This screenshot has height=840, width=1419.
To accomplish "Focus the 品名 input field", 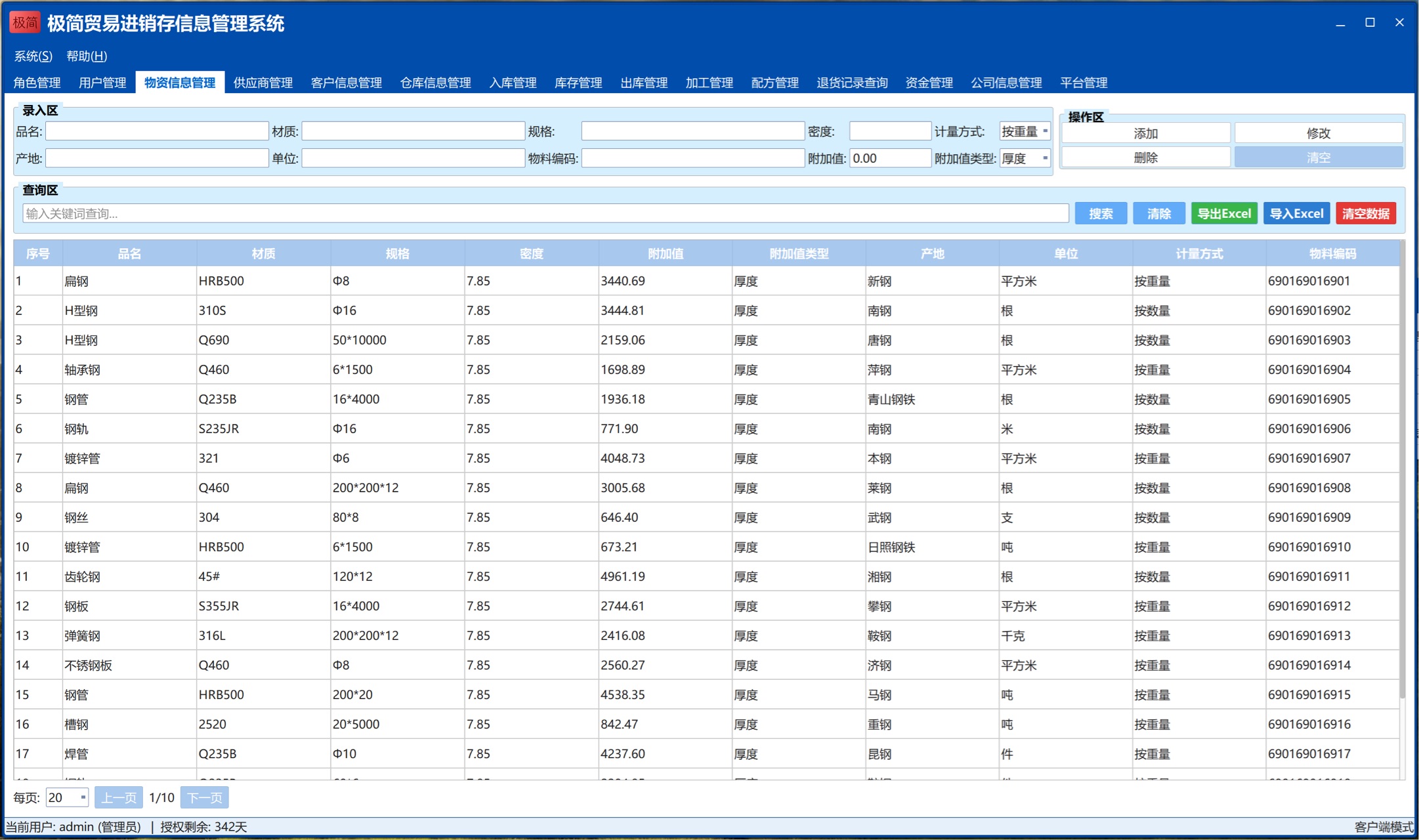I will pyautogui.click(x=157, y=131).
